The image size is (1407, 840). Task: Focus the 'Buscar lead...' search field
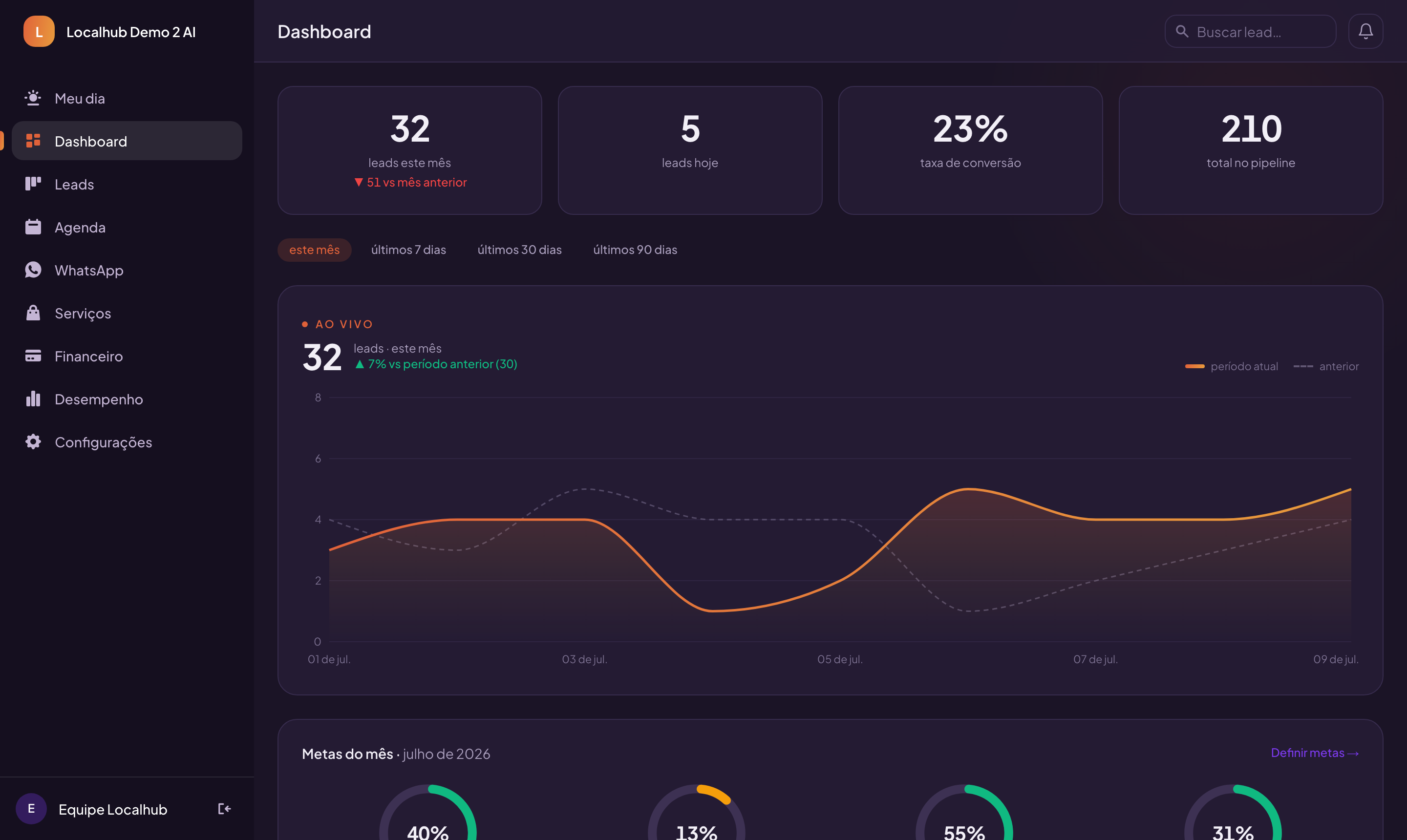pos(1250,31)
